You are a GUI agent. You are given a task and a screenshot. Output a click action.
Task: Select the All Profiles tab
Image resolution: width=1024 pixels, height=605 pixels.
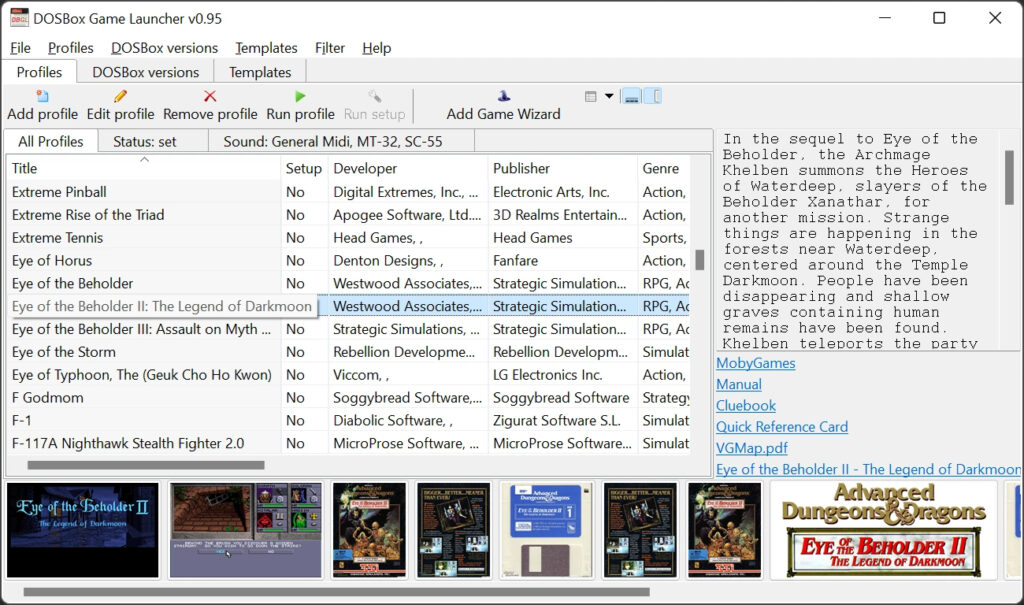coord(50,140)
